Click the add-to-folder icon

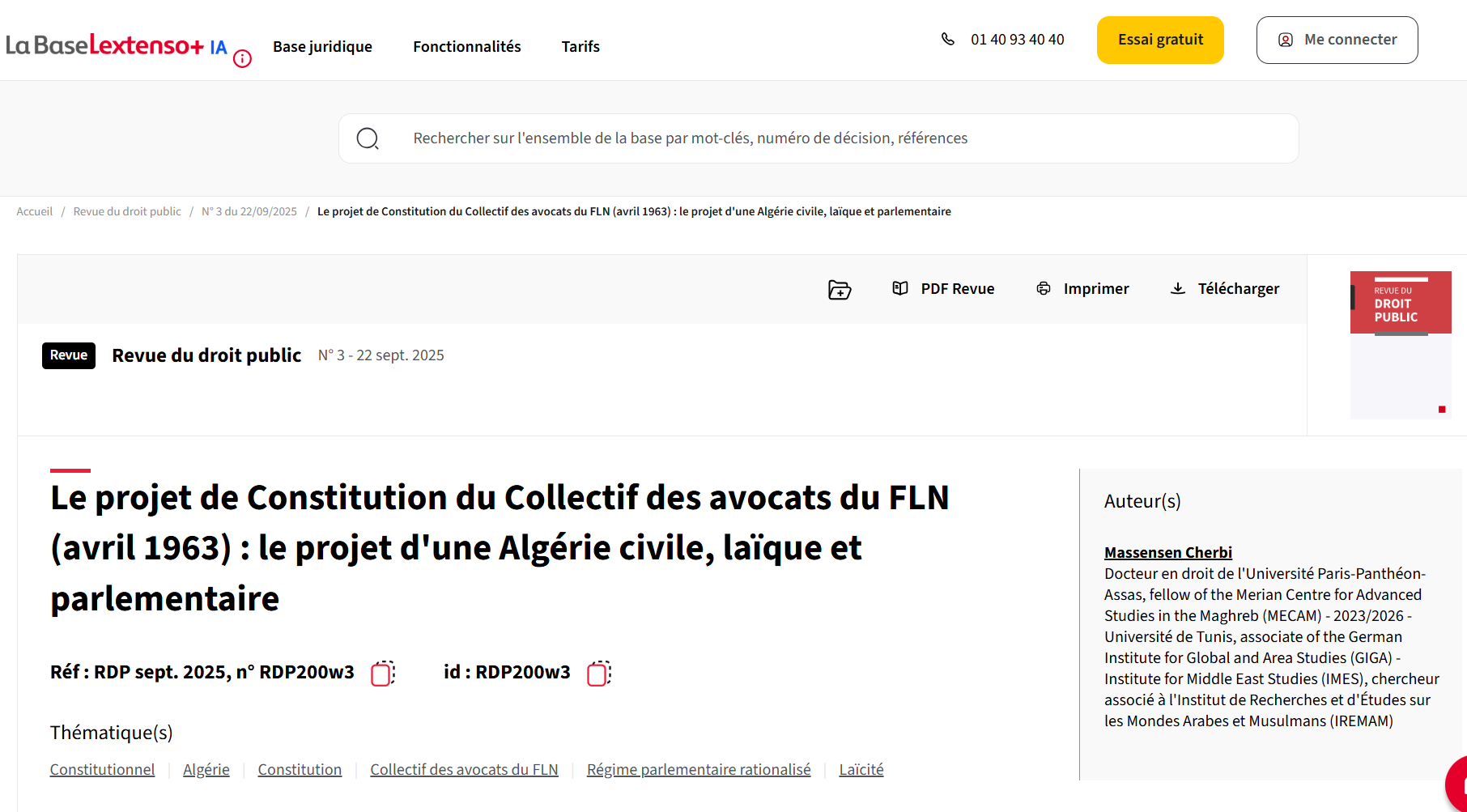click(x=840, y=290)
